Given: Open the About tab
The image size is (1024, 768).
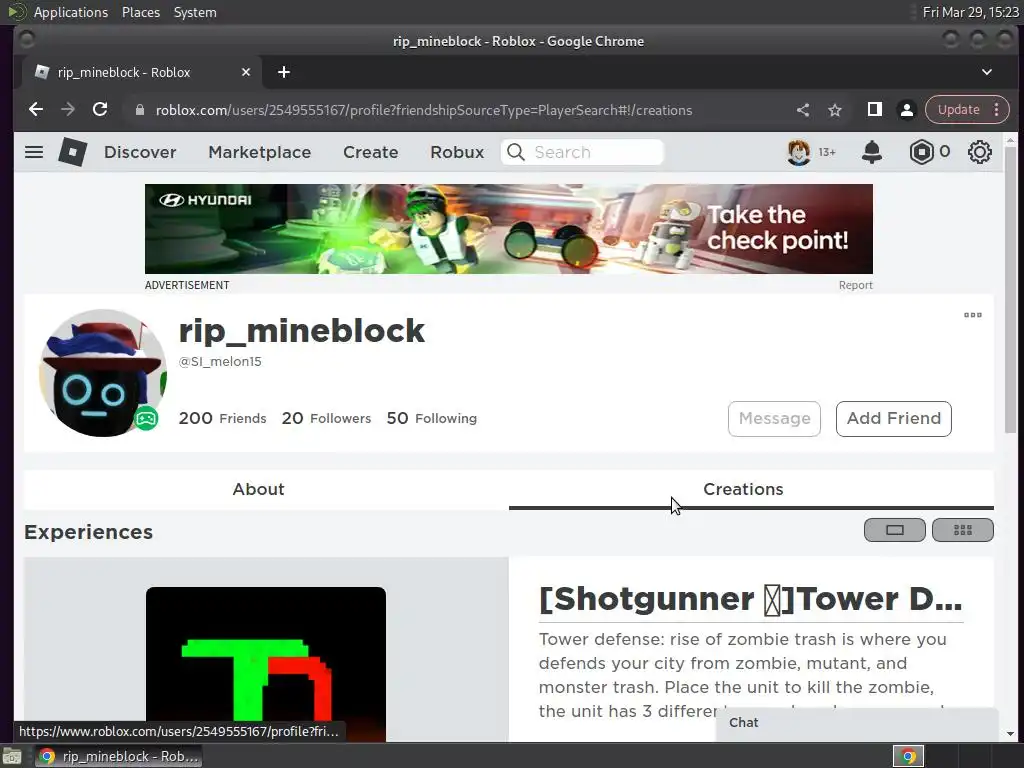Looking at the screenshot, I should pos(259,489).
